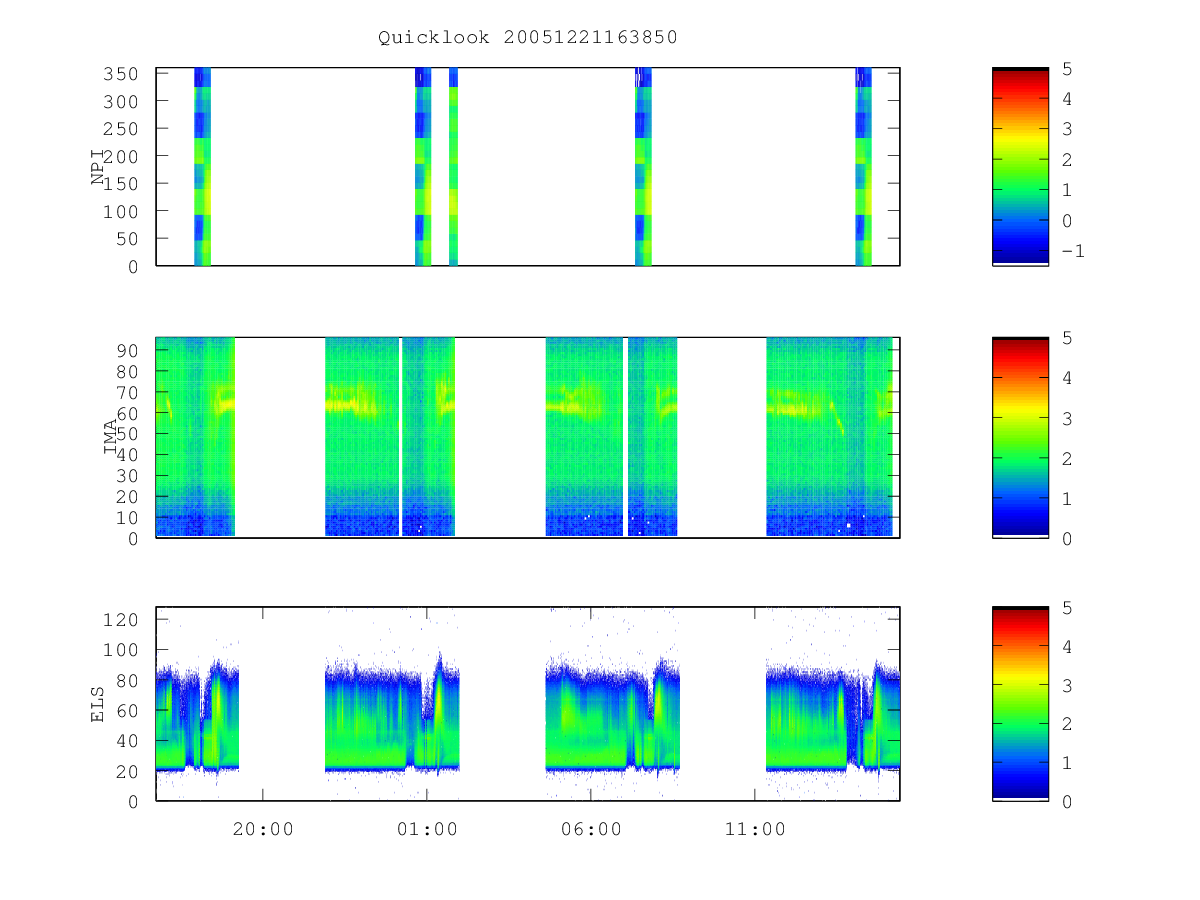Click the narrow NPI data strip after 01:00
Image resolution: width=1200 pixels, height=900 pixels.
pyautogui.click(x=454, y=167)
